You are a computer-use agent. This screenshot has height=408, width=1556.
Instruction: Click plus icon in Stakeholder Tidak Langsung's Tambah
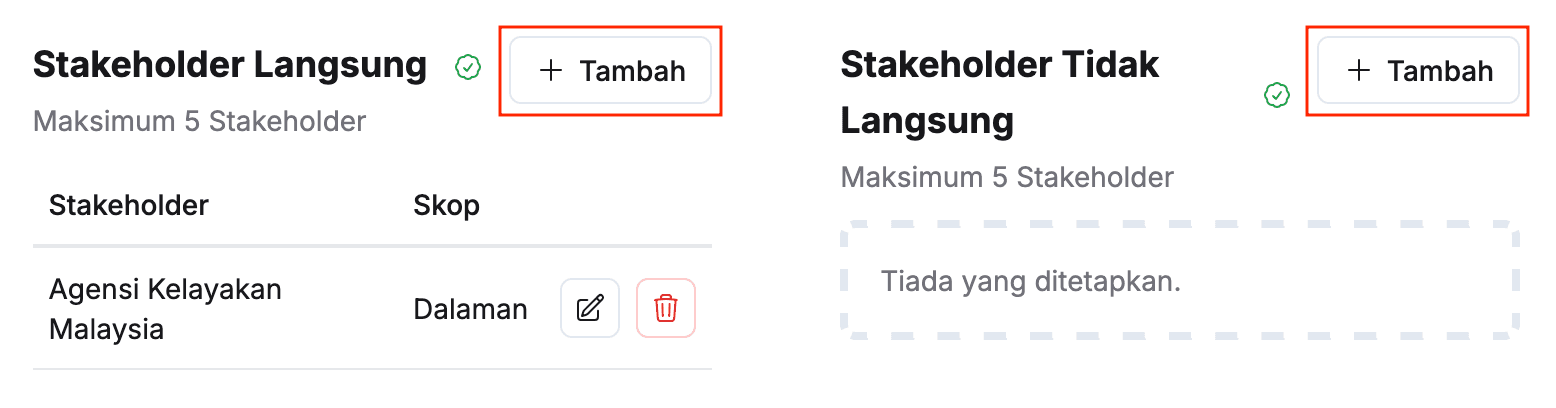1358,71
